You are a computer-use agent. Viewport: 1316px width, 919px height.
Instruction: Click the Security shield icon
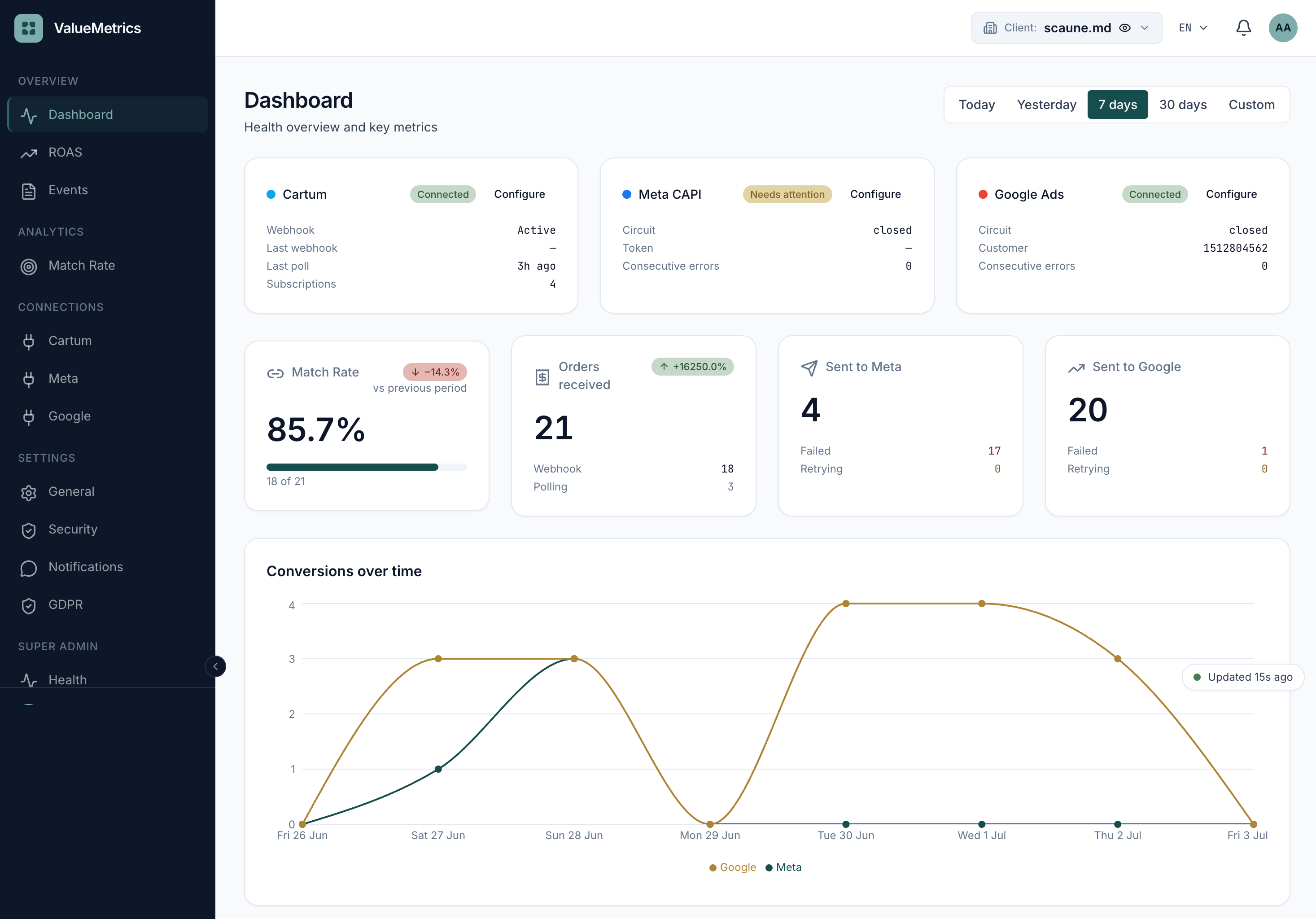coord(29,530)
